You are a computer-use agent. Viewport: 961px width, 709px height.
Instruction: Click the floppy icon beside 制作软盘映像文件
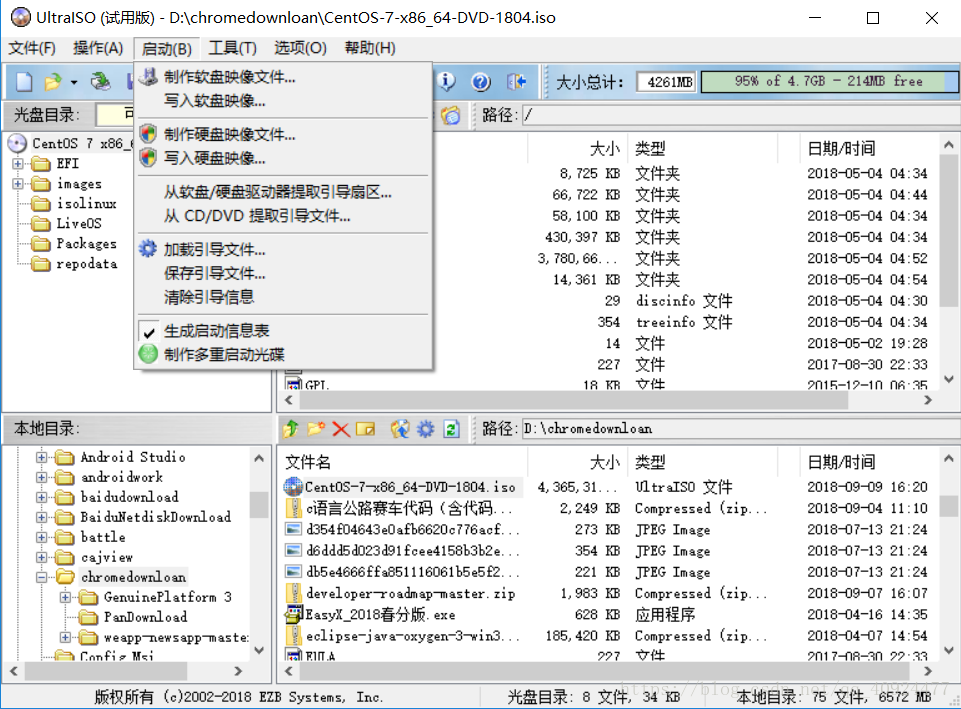(148, 77)
